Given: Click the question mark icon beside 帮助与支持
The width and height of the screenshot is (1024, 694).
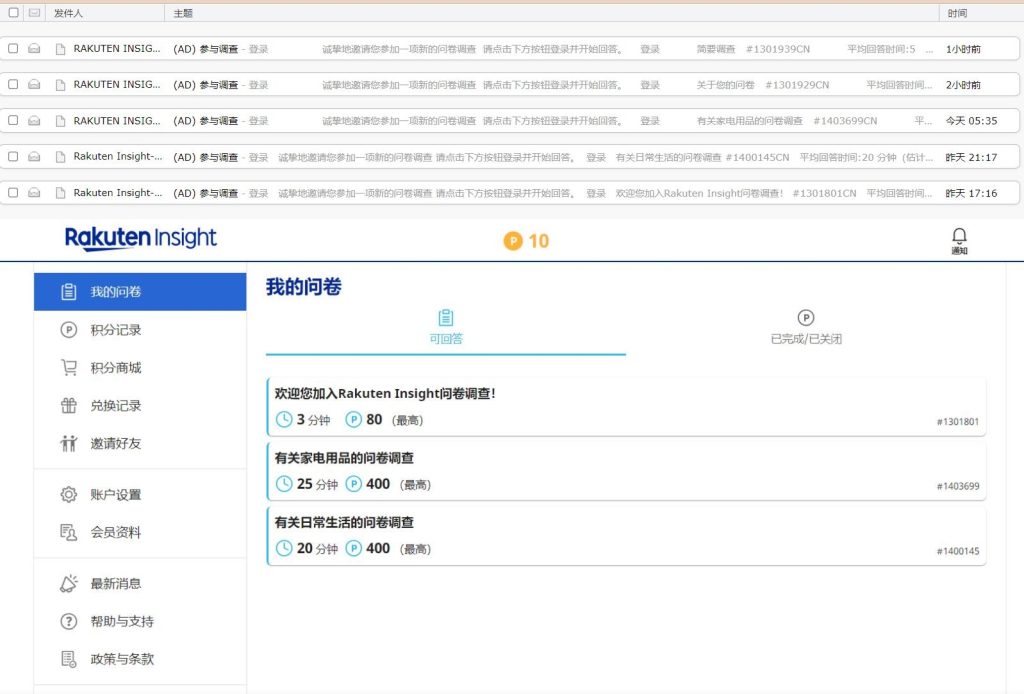Looking at the screenshot, I should (69, 621).
